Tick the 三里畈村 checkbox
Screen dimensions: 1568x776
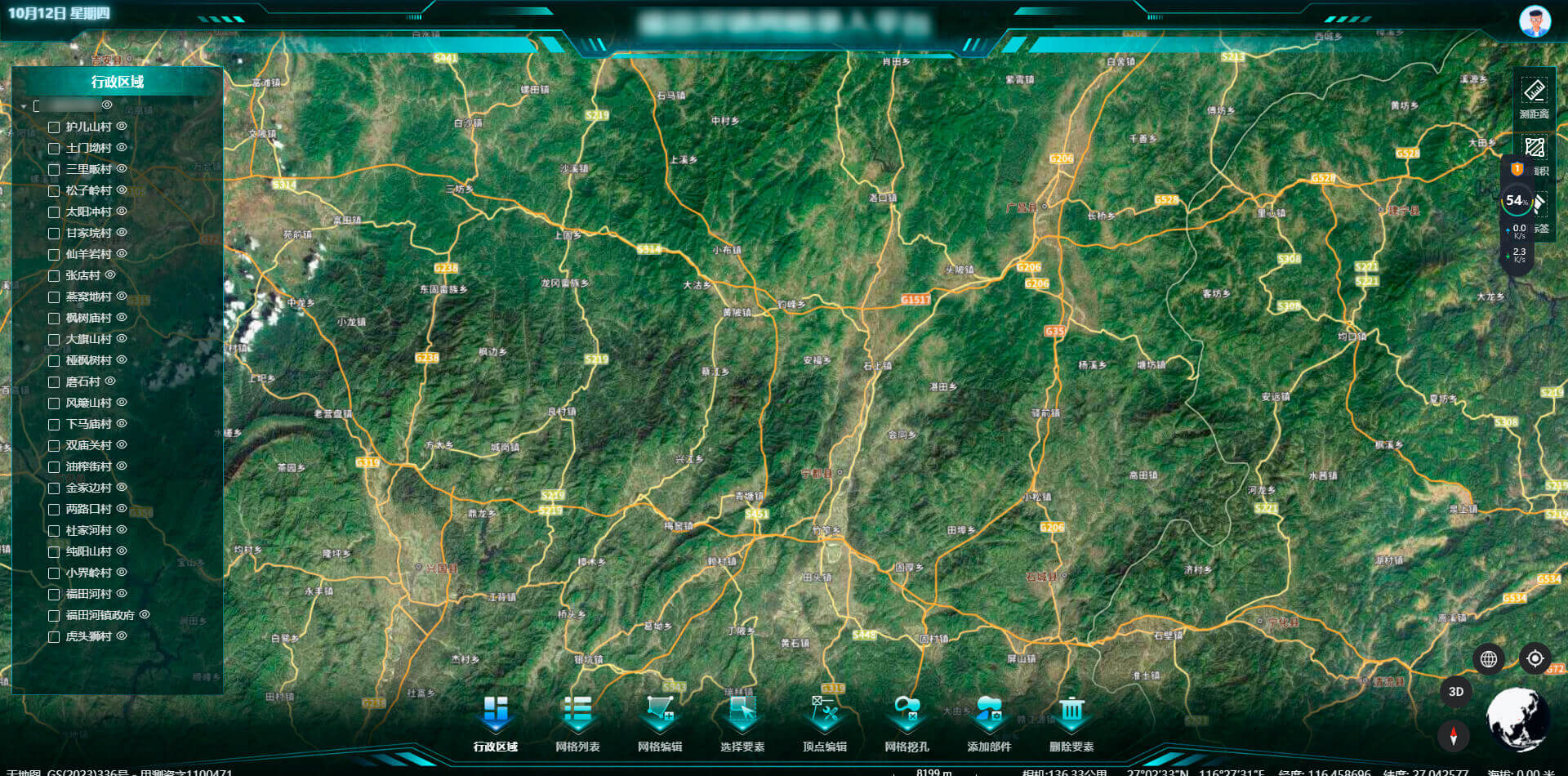[54, 170]
